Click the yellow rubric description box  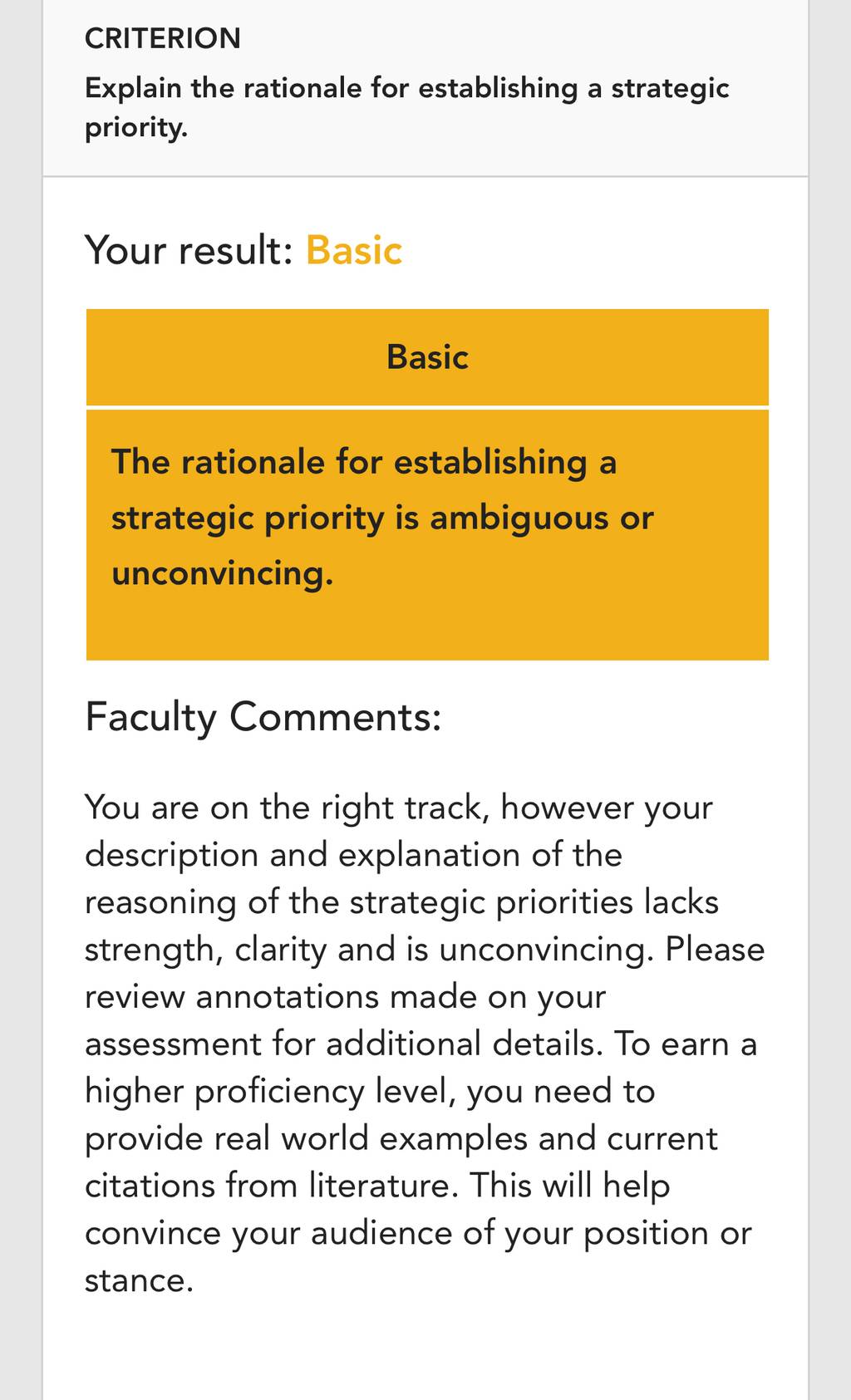[427, 535]
